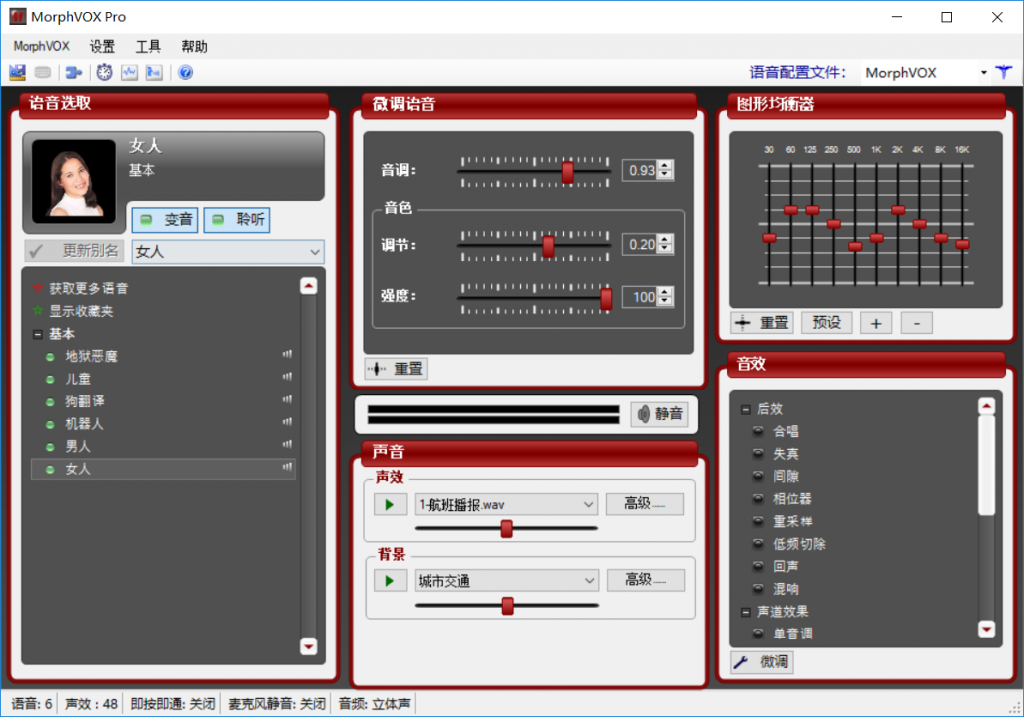The width and height of the screenshot is (1024, 717).
Task: Open the 工具 menu
Action: (x=148, y=46)
